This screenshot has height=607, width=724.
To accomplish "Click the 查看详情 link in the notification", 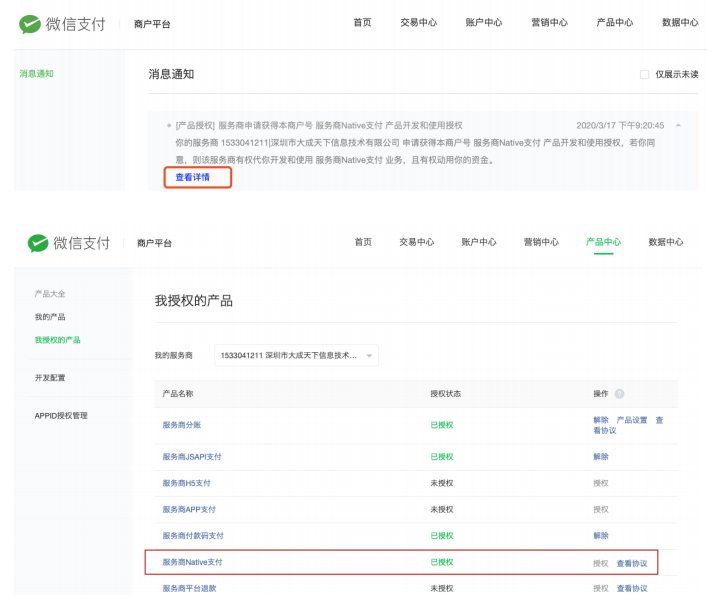I will [193, 177].
